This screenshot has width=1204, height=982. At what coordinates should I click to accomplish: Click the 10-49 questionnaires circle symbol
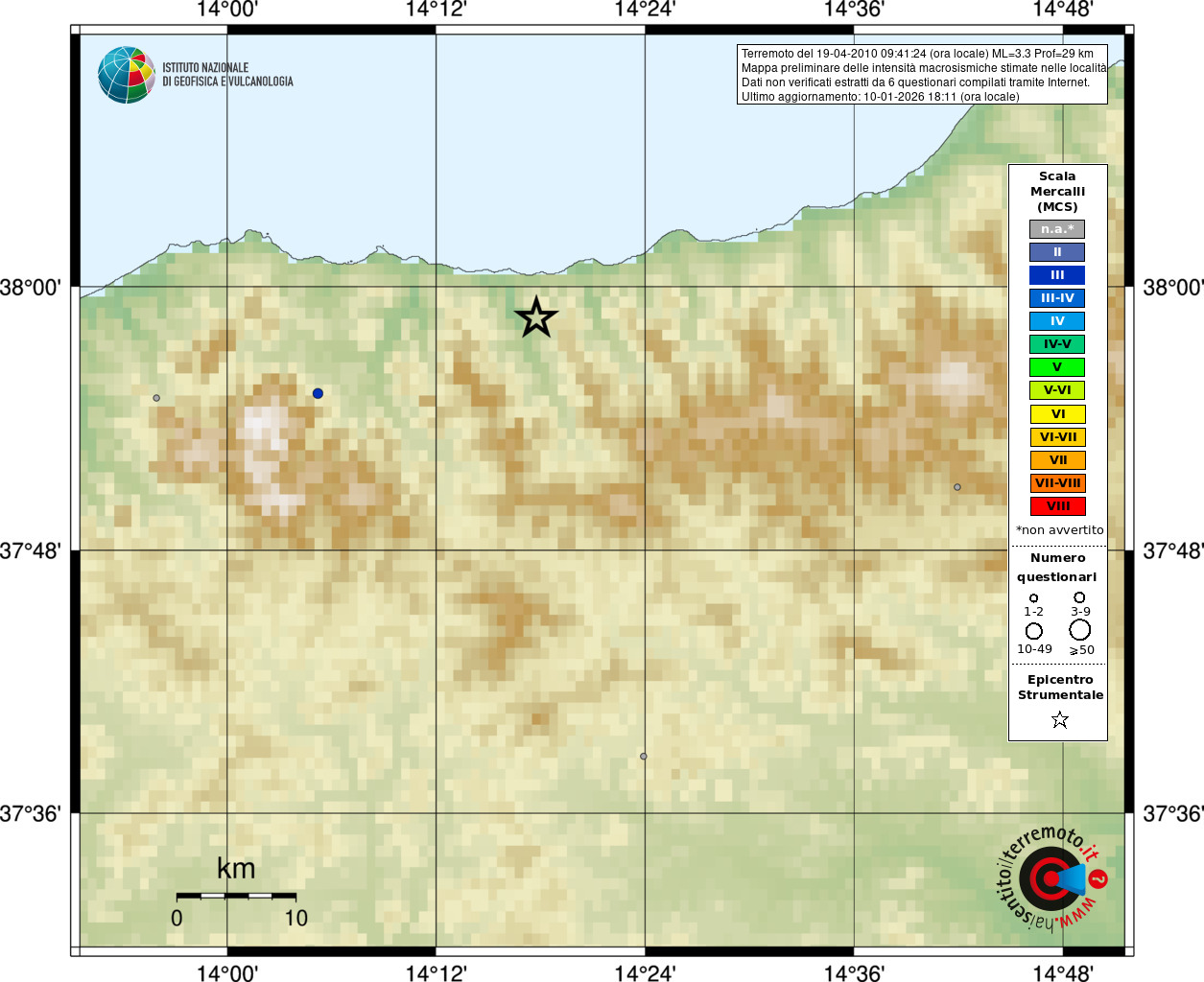(1034, 631)
